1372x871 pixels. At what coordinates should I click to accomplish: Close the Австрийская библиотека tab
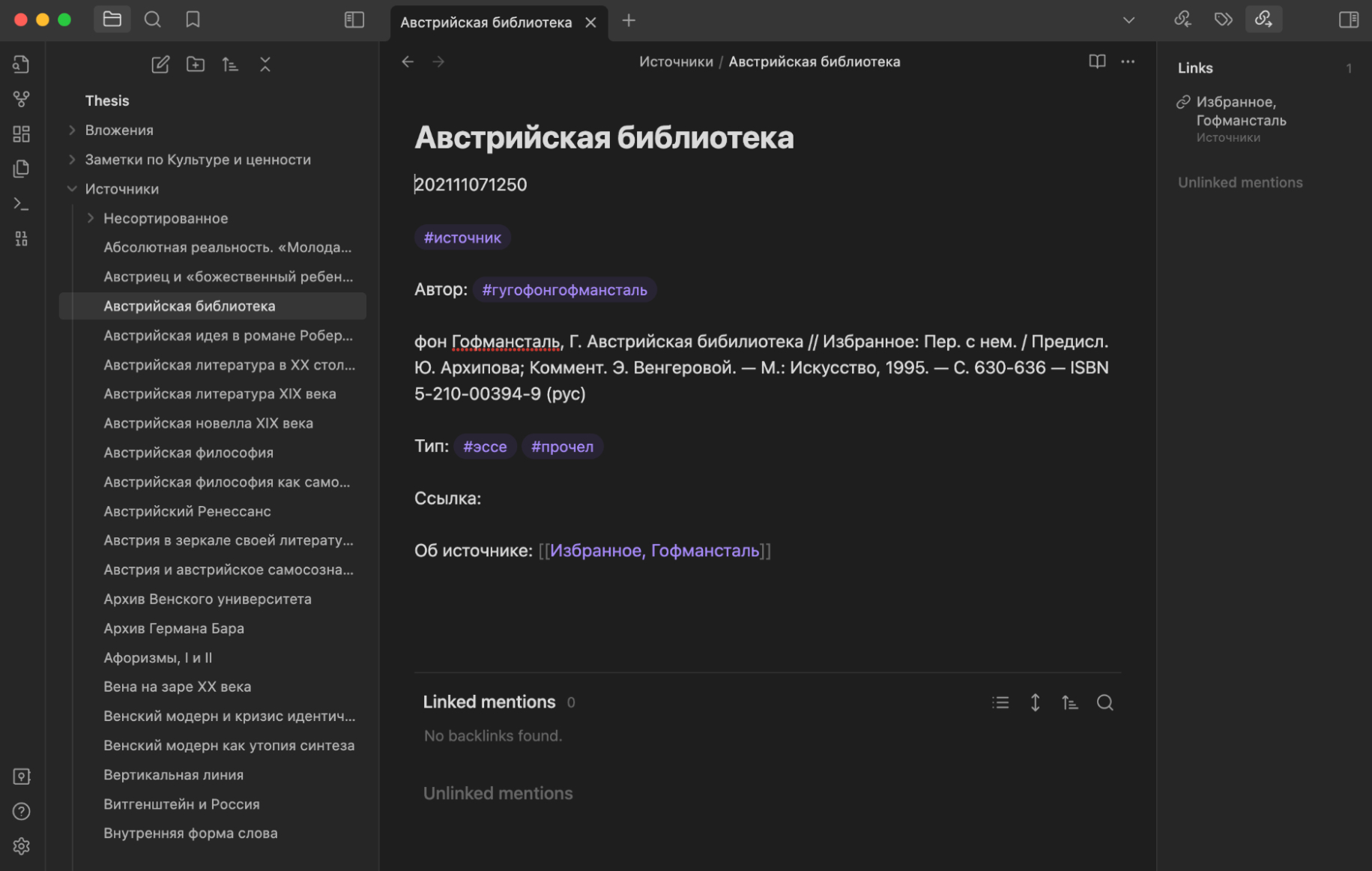coord(590,22)
